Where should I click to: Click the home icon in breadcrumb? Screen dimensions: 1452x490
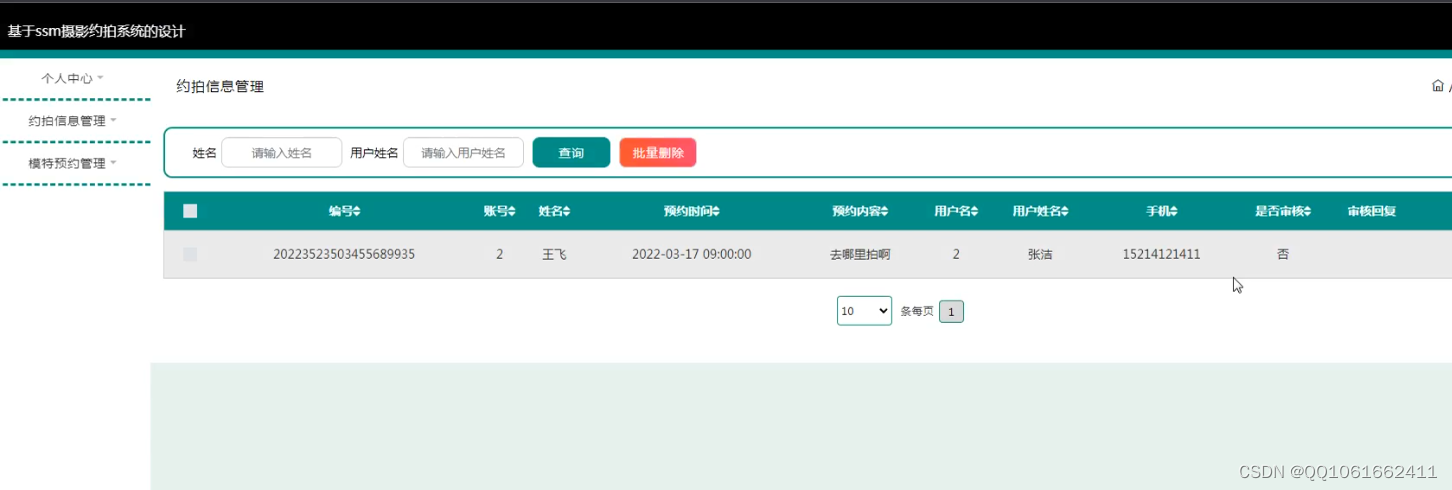(1437, 86)
